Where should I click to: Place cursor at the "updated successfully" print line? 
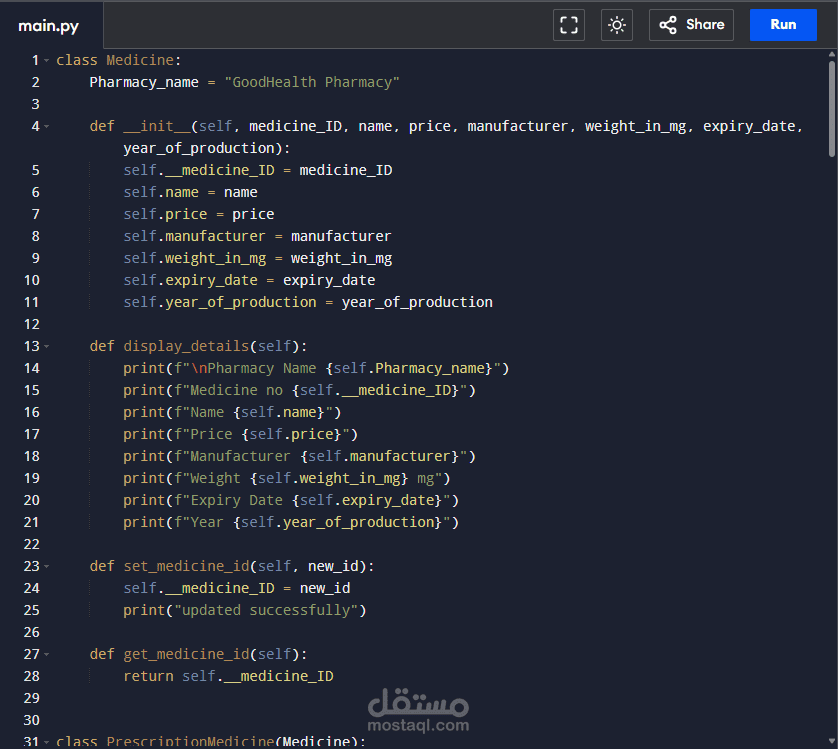(245, 611)
